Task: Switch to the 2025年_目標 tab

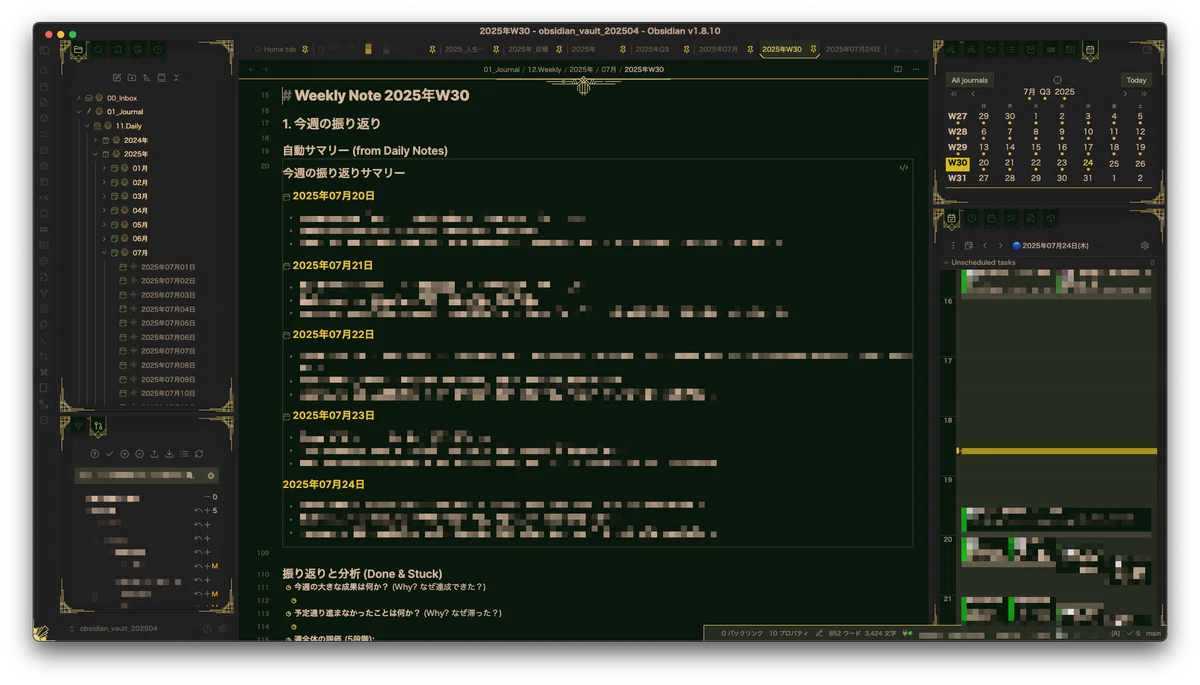Action: (x=527, y=49)
